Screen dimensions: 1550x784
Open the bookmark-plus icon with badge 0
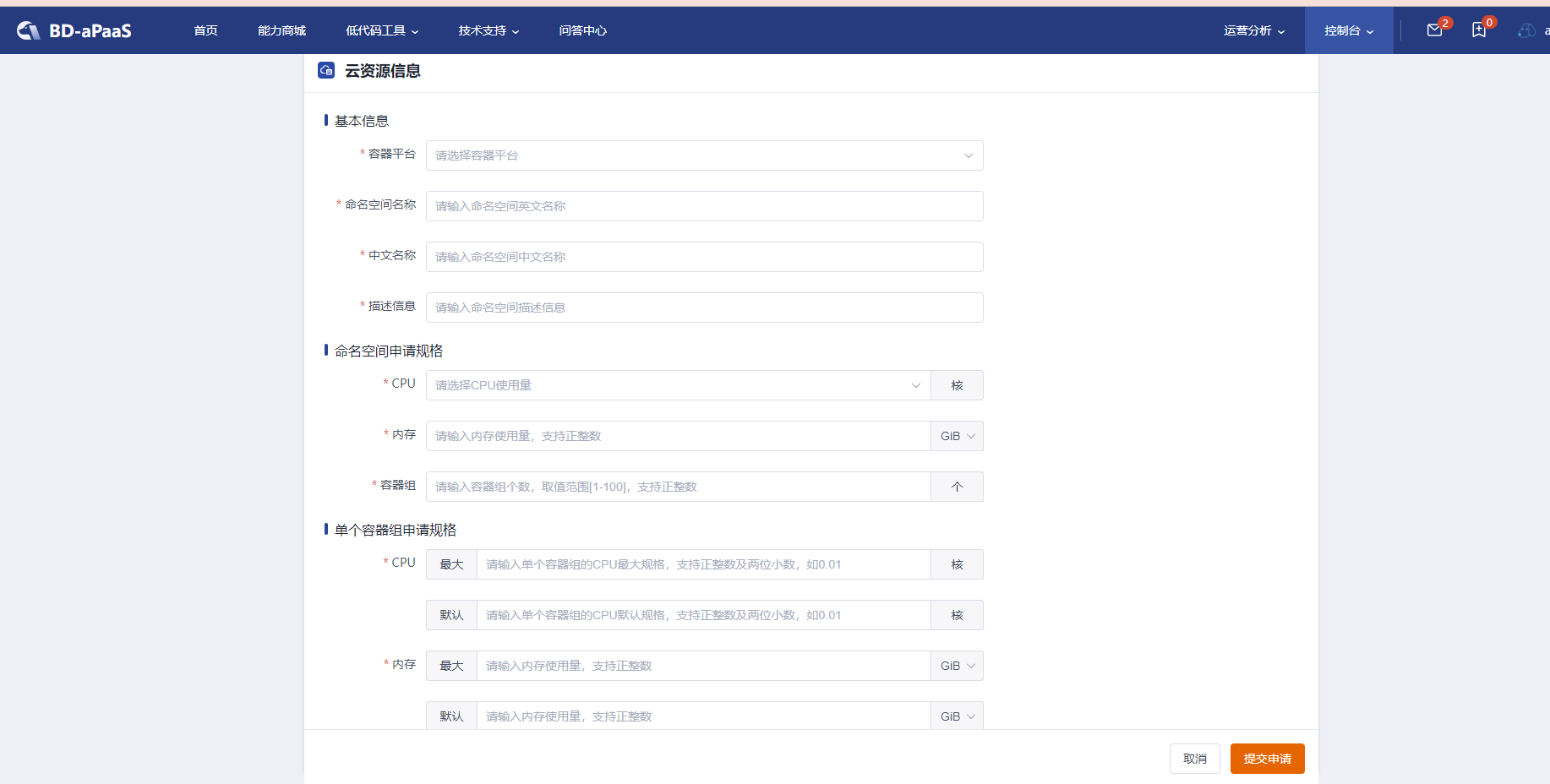[1479, 30]
